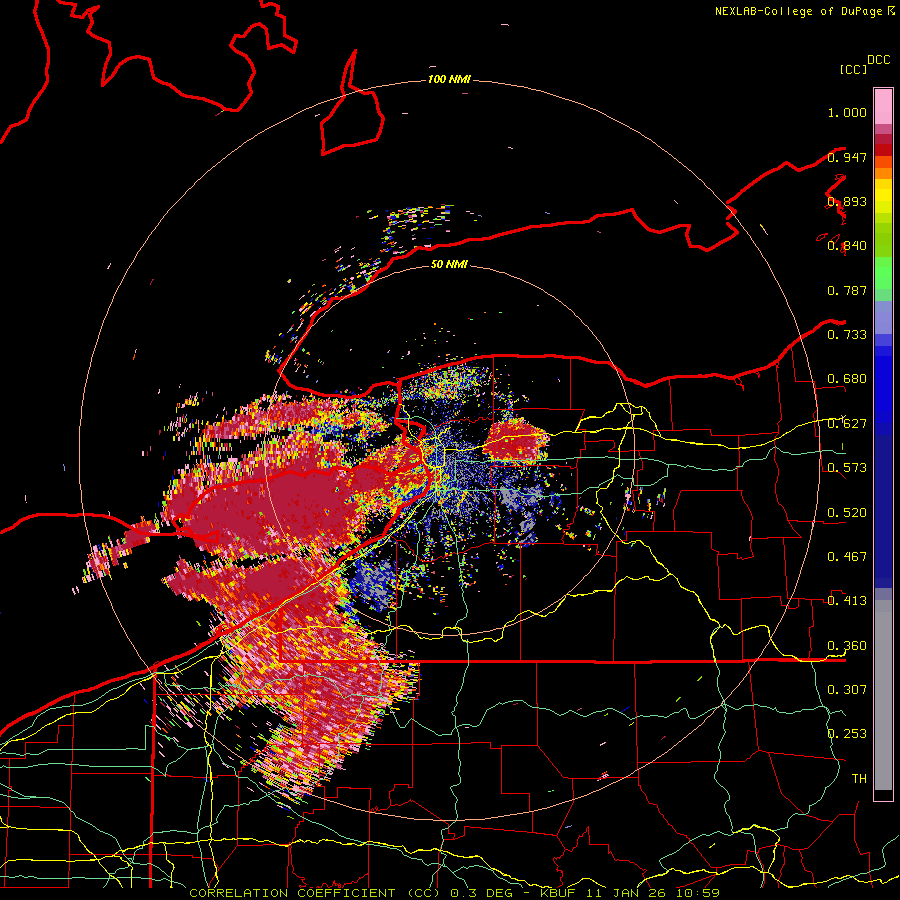The image size is (900, 900).
Task: Click the 0.307 scale value
Action: (847, 689)
